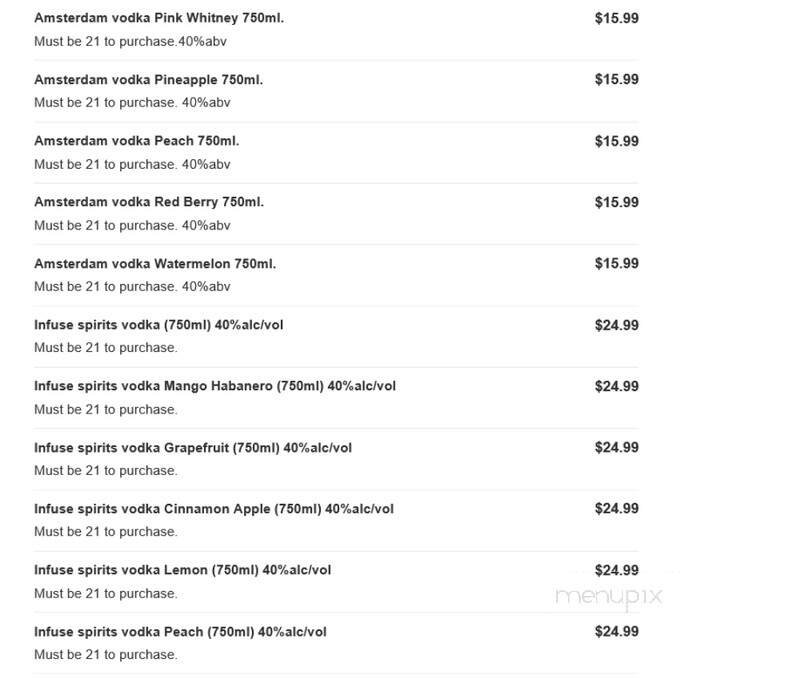
Task: Click Amsterdam vodka Peach 750ml title
Action: tap(136, 141)
